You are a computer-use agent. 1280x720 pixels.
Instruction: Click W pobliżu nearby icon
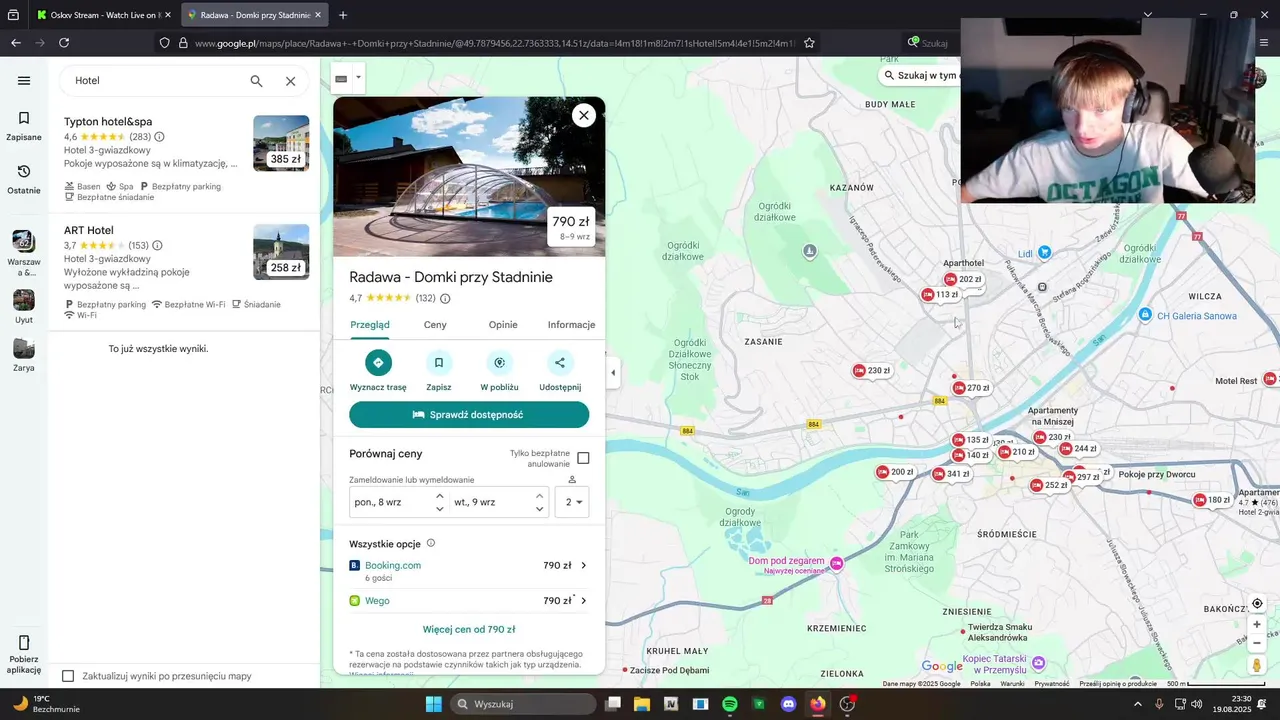[499, 362]
